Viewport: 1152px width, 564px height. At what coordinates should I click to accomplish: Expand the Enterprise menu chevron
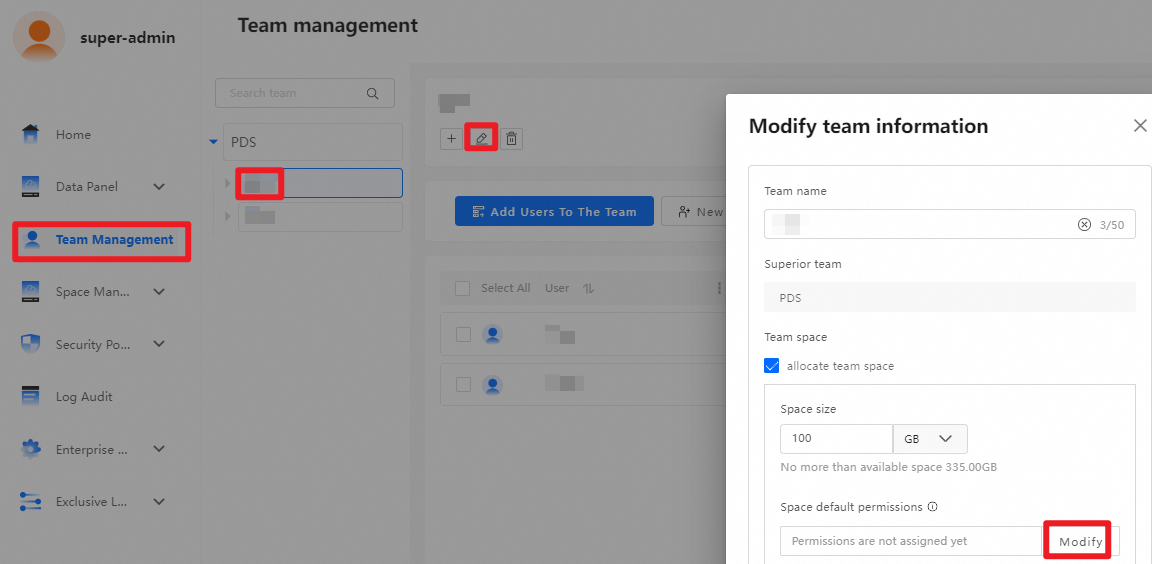pyautogui.click(x=159, y=449)
